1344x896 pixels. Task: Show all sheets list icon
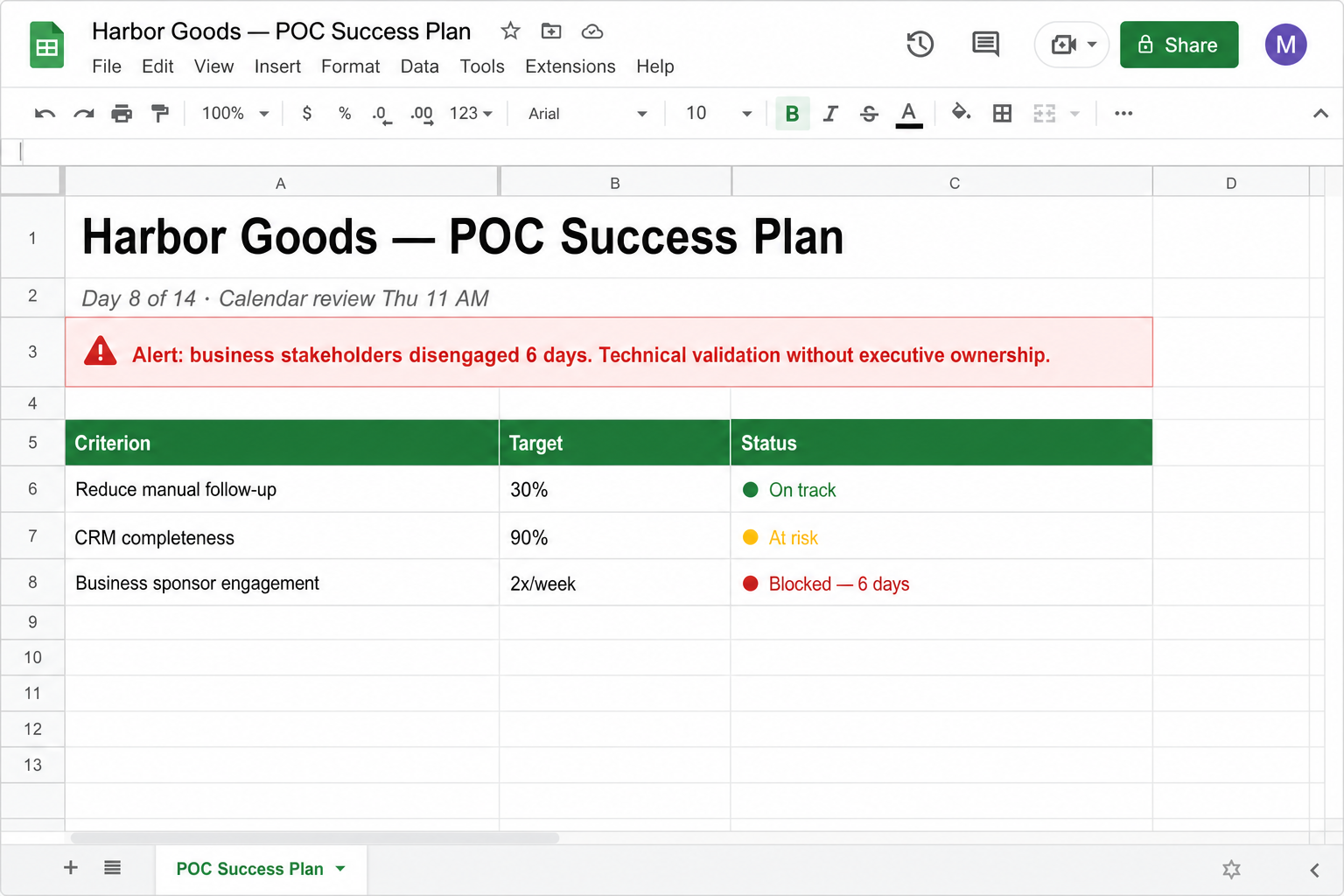coord(113,867)
